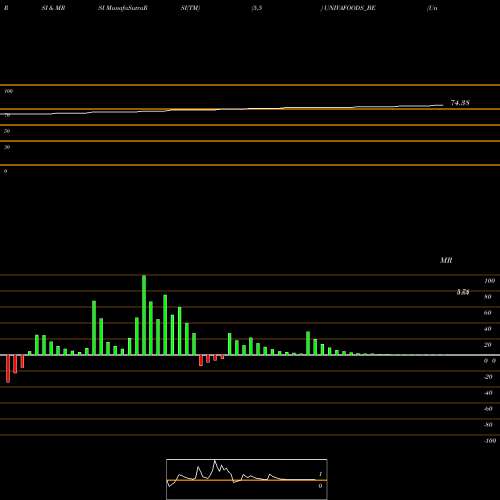Click the 74.38 RSI value label
The image size is (500, 500).
(460, 103)
